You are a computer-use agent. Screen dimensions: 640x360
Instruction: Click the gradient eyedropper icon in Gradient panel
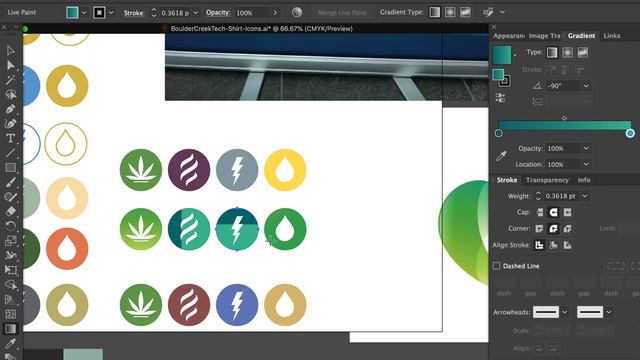click(501, 156)
